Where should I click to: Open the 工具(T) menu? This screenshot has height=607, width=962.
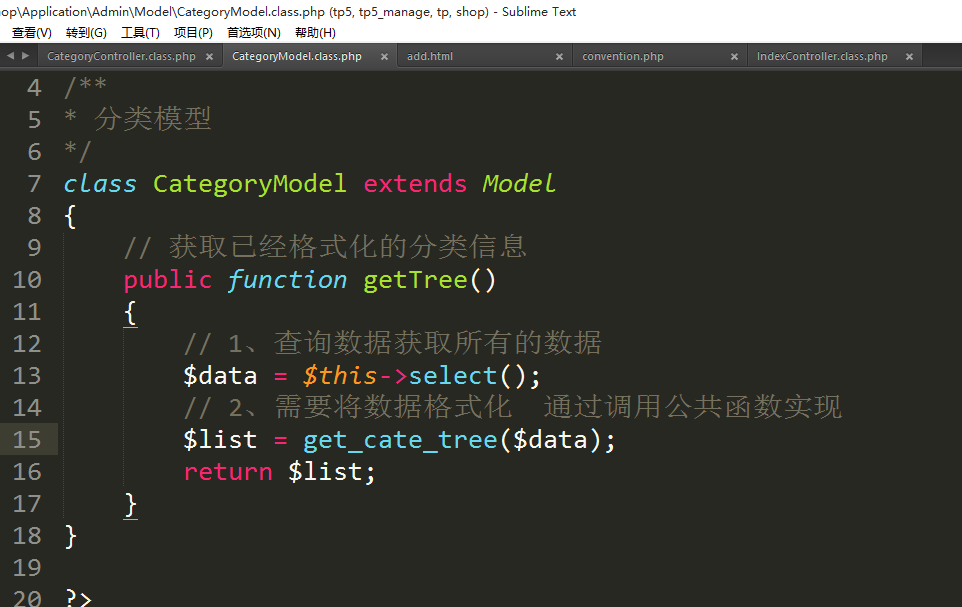click(x=140, y=33)
